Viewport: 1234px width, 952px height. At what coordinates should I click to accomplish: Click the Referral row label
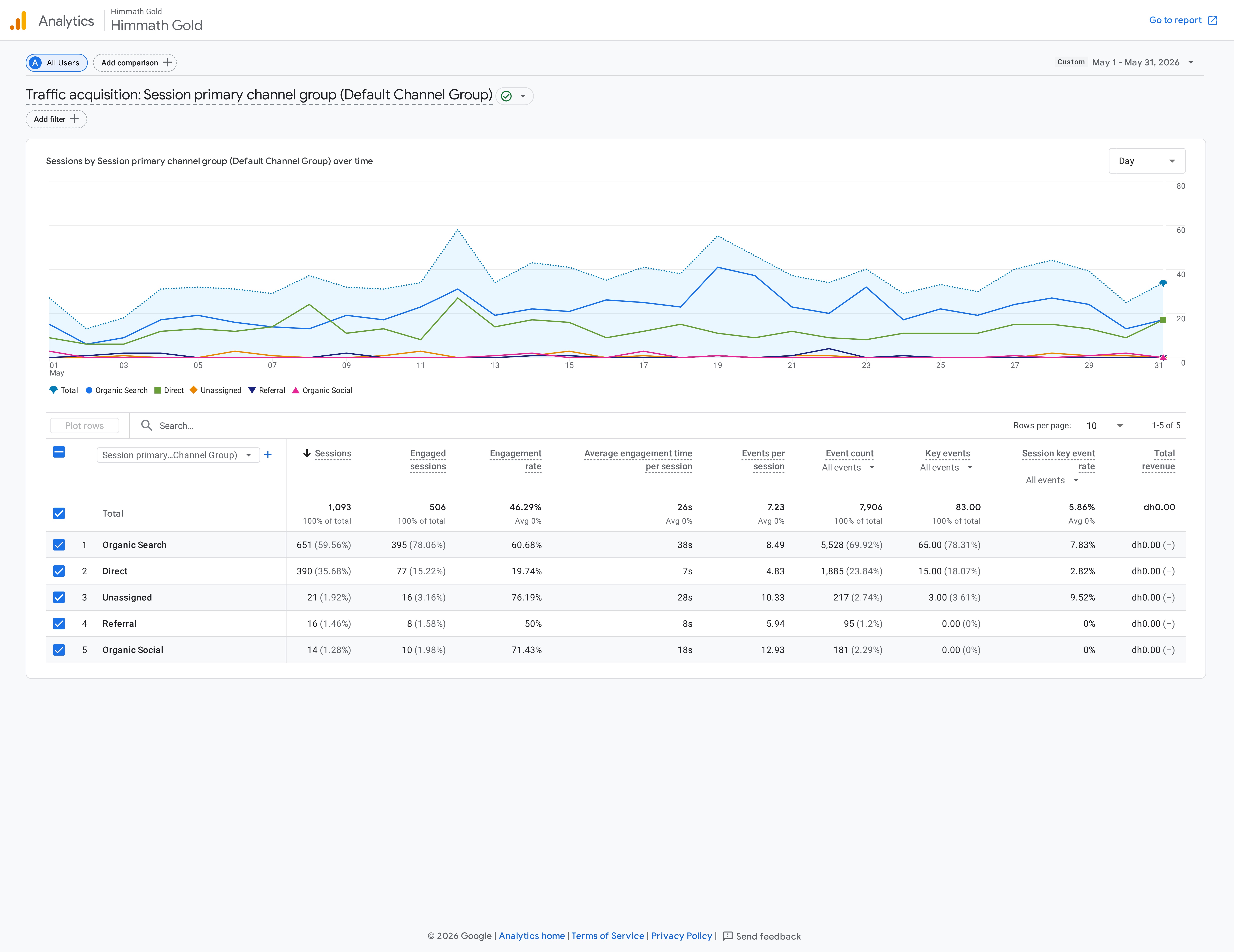119,624
